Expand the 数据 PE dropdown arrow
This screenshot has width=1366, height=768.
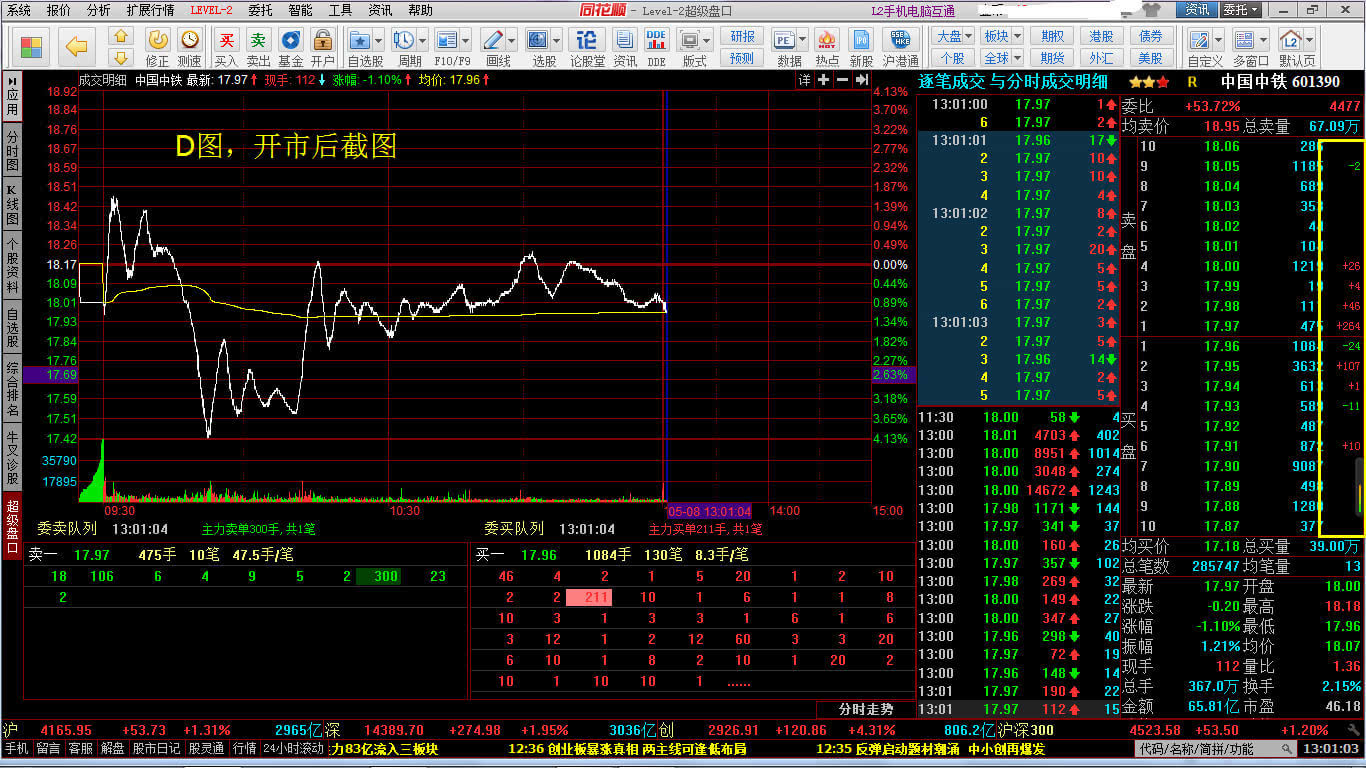(803, 41)
